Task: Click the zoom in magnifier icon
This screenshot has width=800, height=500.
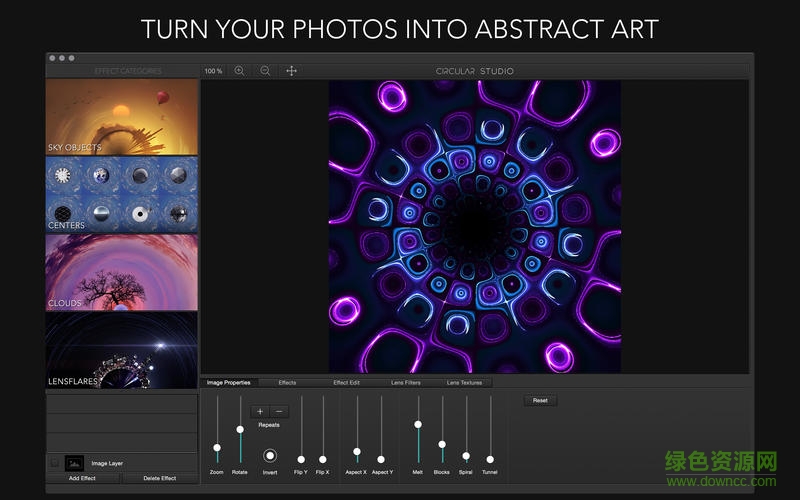Action: (x=239, y=71)
